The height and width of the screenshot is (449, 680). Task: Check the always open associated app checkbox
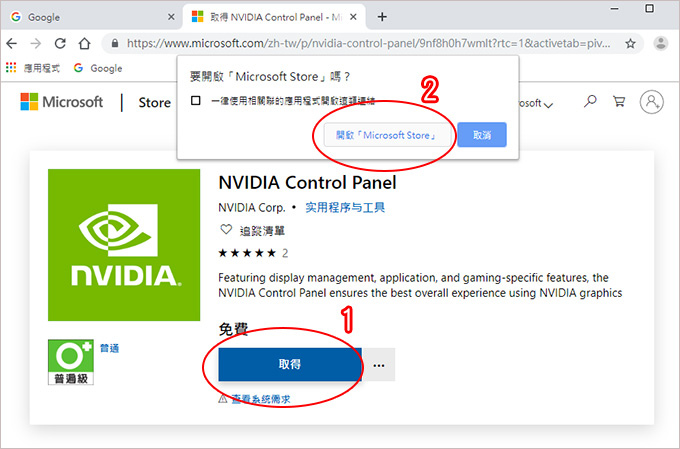pos(196,101)
